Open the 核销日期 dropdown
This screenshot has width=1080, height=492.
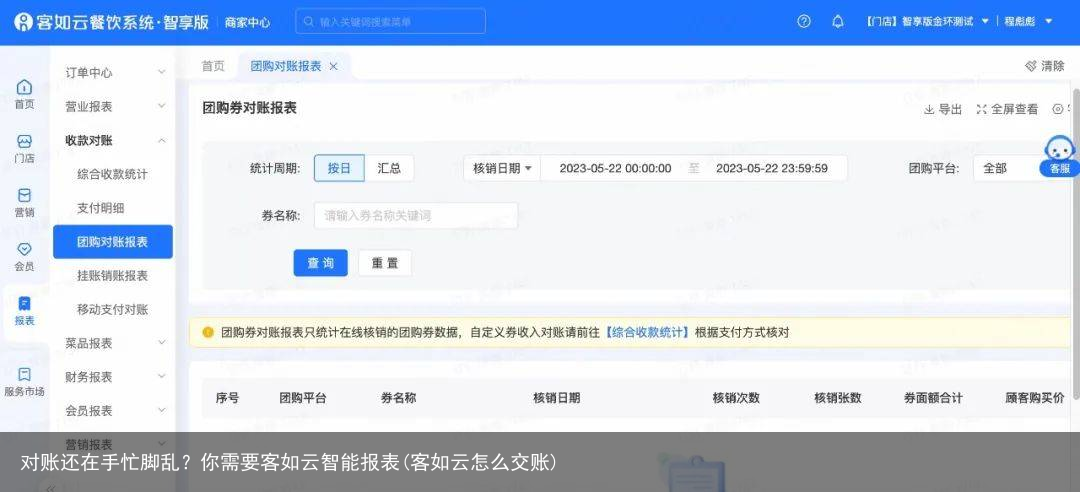pos(502,168)
